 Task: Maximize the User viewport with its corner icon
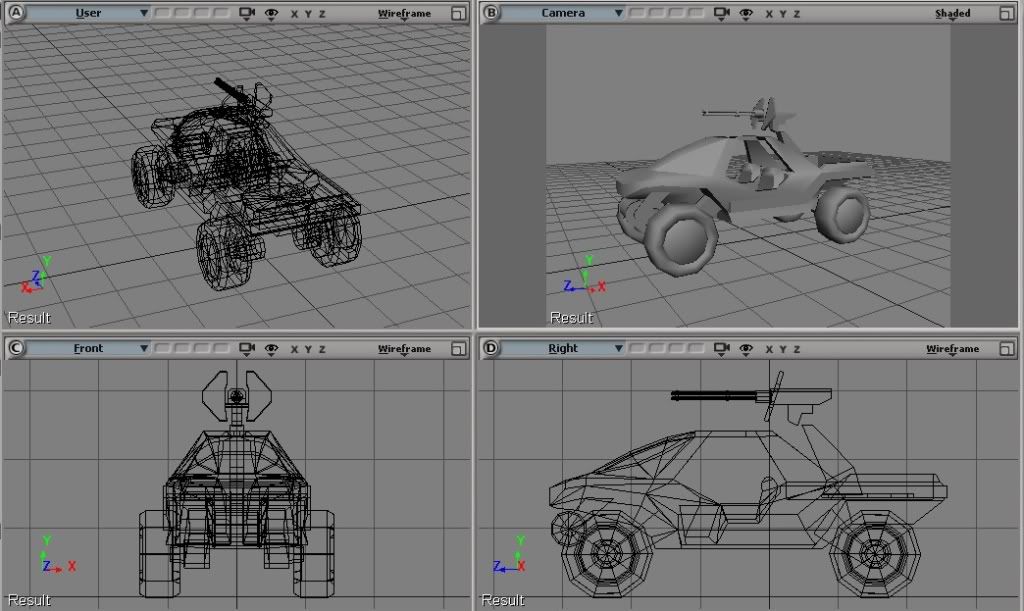pyautogui.click(x=458, y=13)
